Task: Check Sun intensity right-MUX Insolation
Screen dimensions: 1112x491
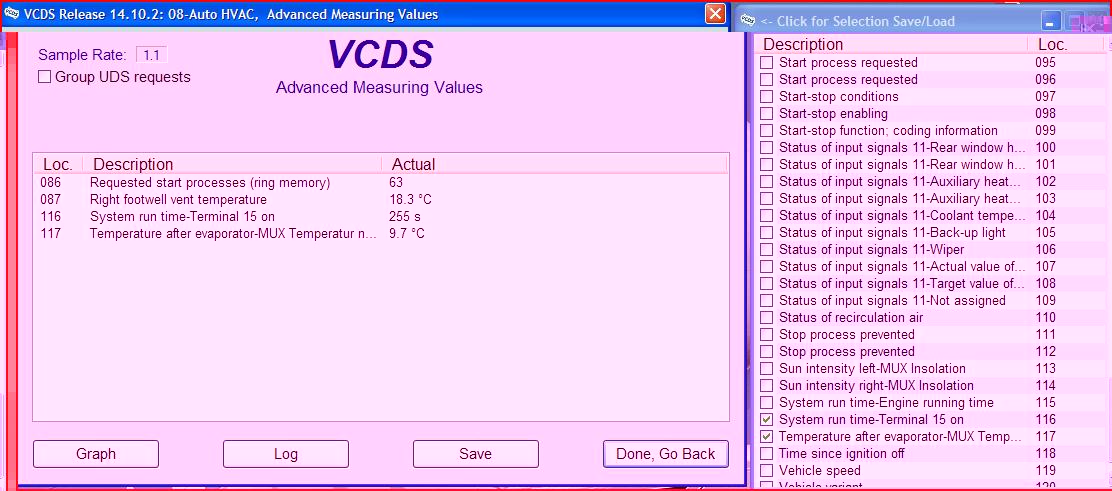Action: (767, 386)
